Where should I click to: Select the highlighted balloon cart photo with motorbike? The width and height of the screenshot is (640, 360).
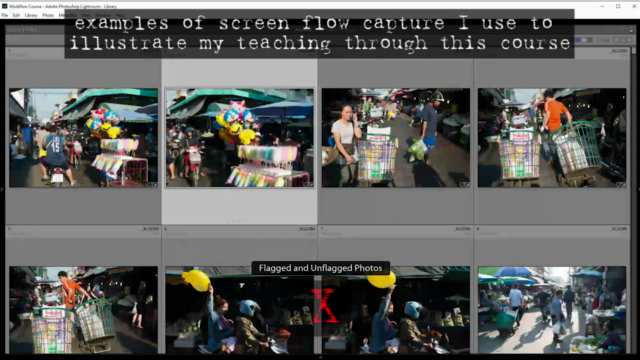pos(240,138)
